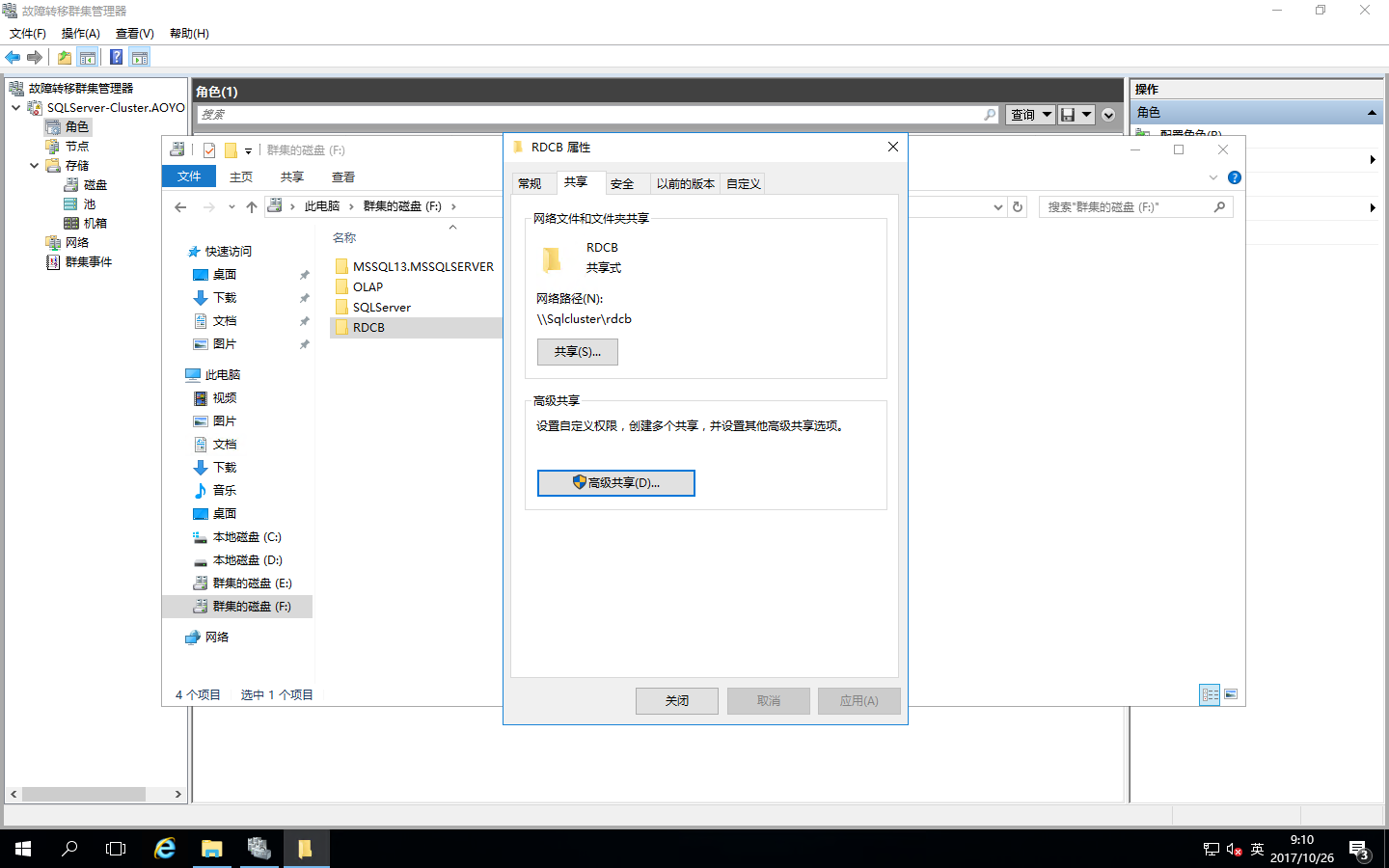
Task: Open the Action Center notification icon
Action: click(1360, 851)
